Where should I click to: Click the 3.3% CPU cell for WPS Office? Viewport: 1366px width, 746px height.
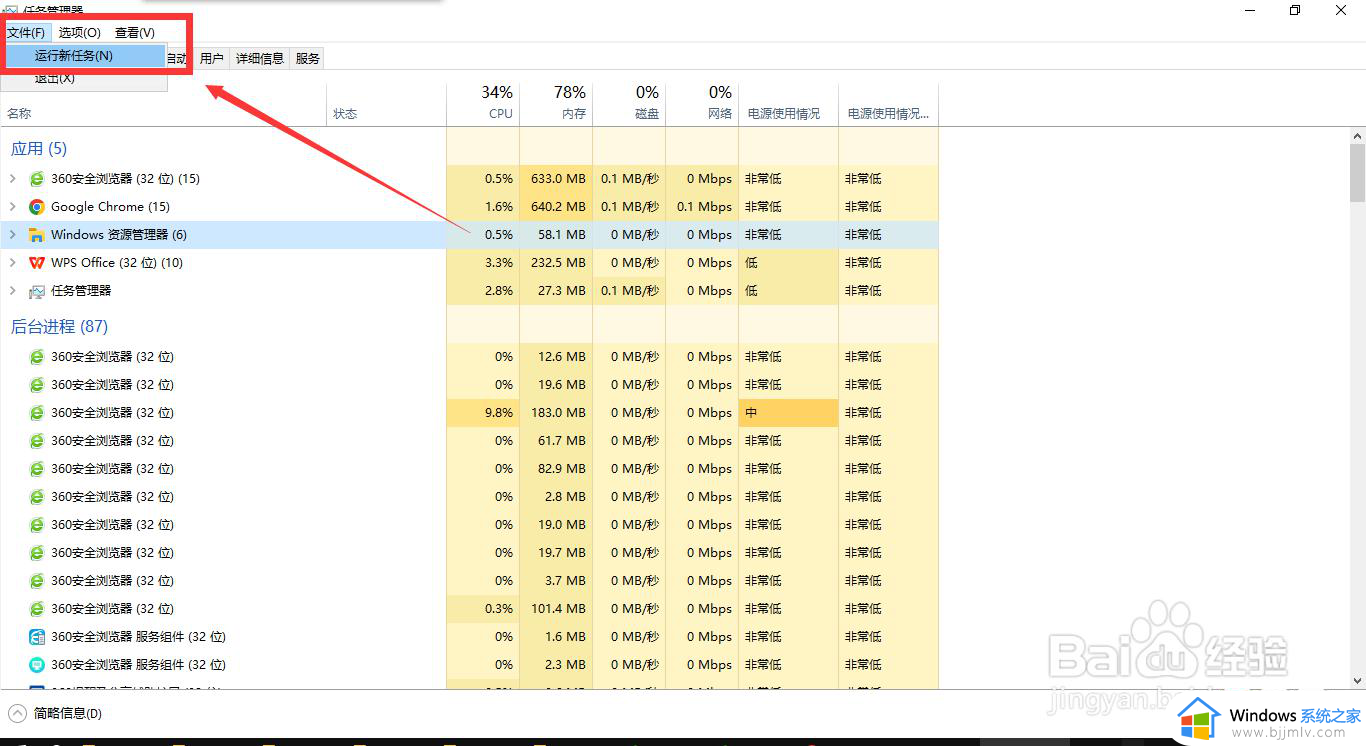tap(483, 263)
